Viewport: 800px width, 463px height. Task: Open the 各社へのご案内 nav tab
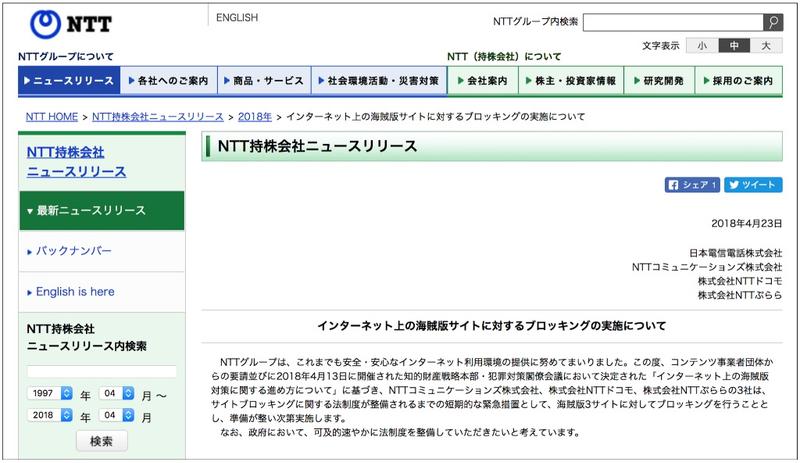point(168,81)
